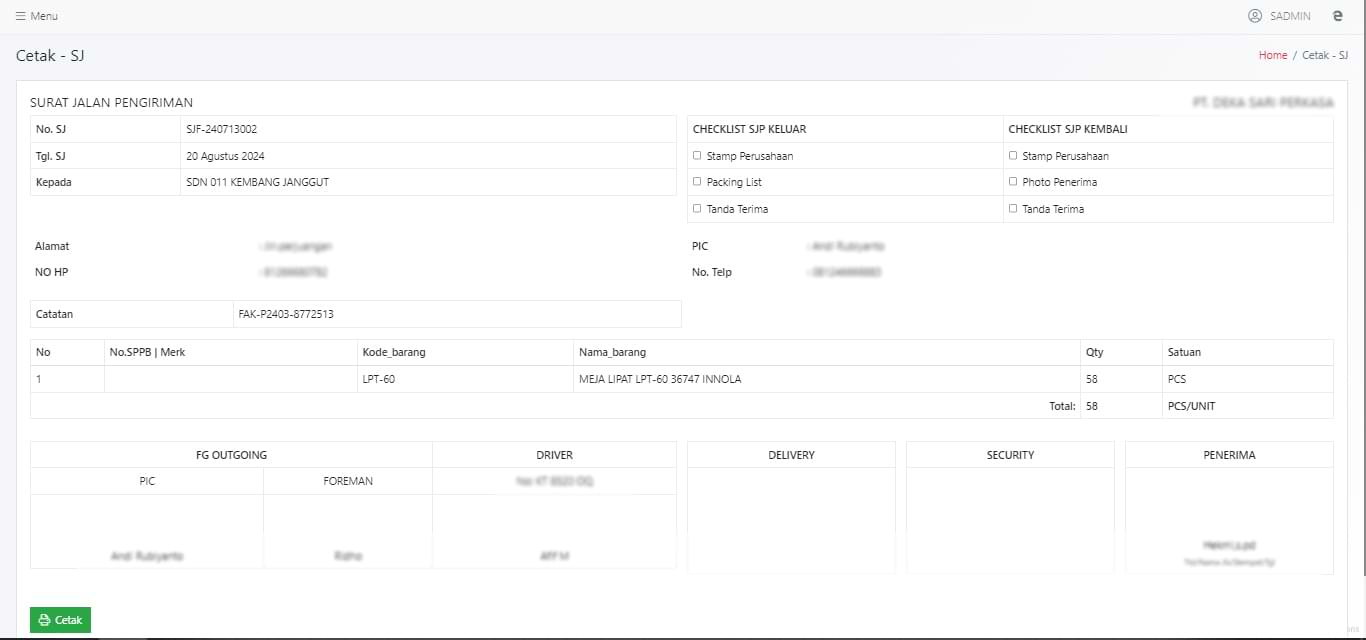Click the Nama_barang column header
The image size is (1366, 640).
tap(612, 352)
